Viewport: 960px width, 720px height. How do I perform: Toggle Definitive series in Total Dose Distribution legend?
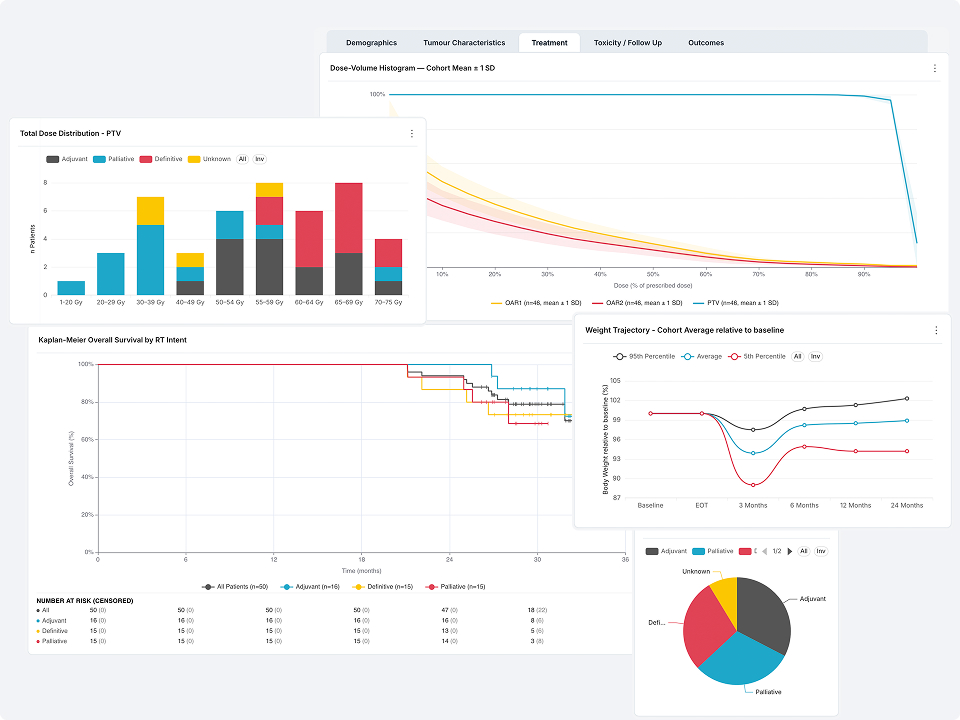pyautogui.click(x=161, y=159)
